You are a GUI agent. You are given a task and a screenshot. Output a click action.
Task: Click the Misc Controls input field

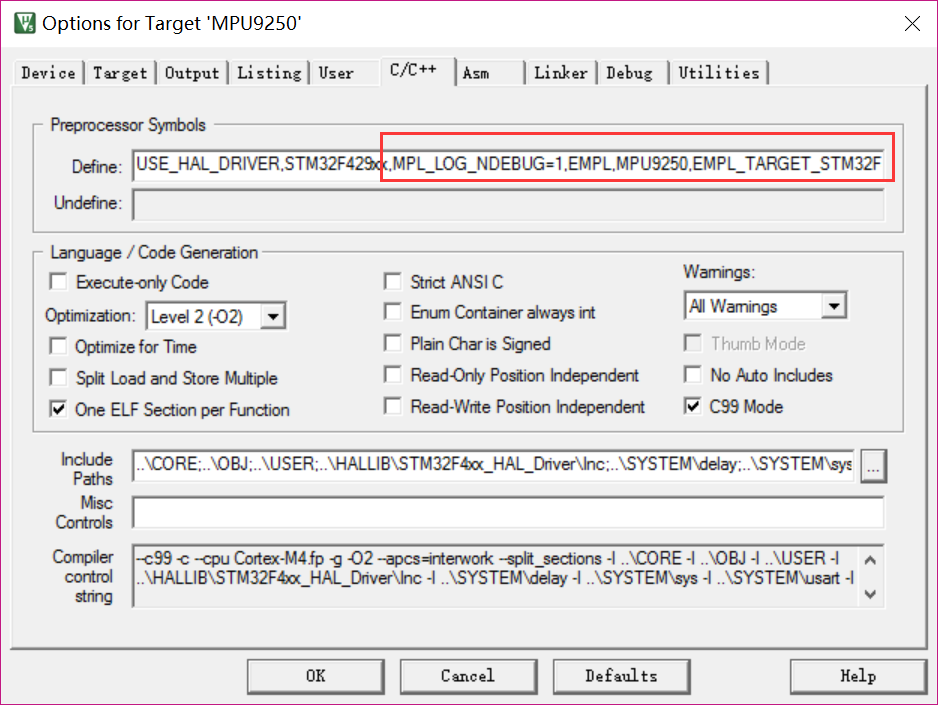pyautogui.click(x=508, y=512)
